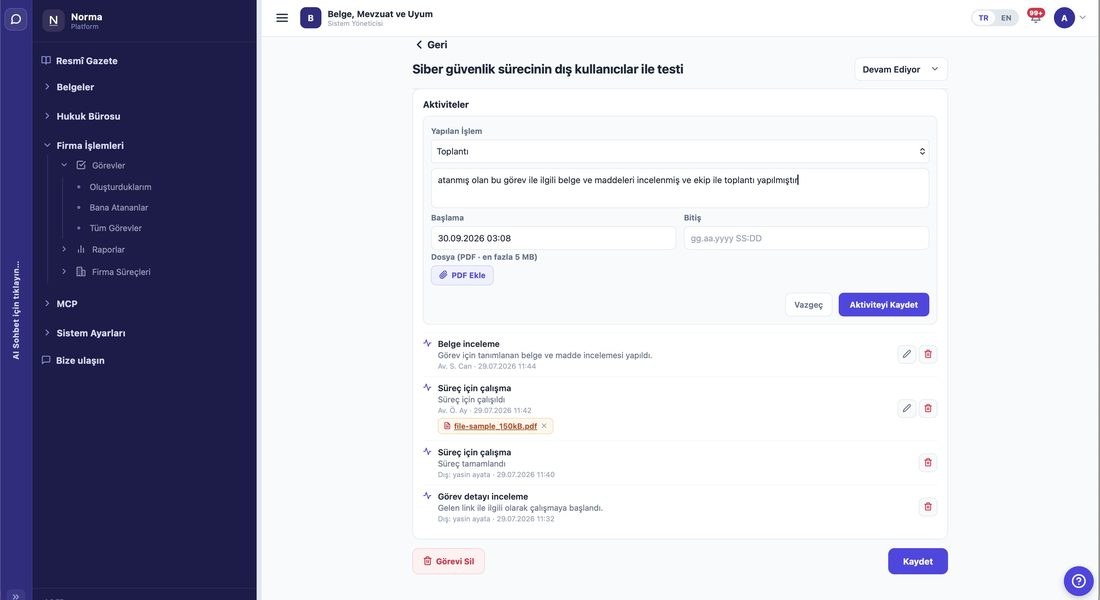Open the help question mark button

click(1078, 580)
